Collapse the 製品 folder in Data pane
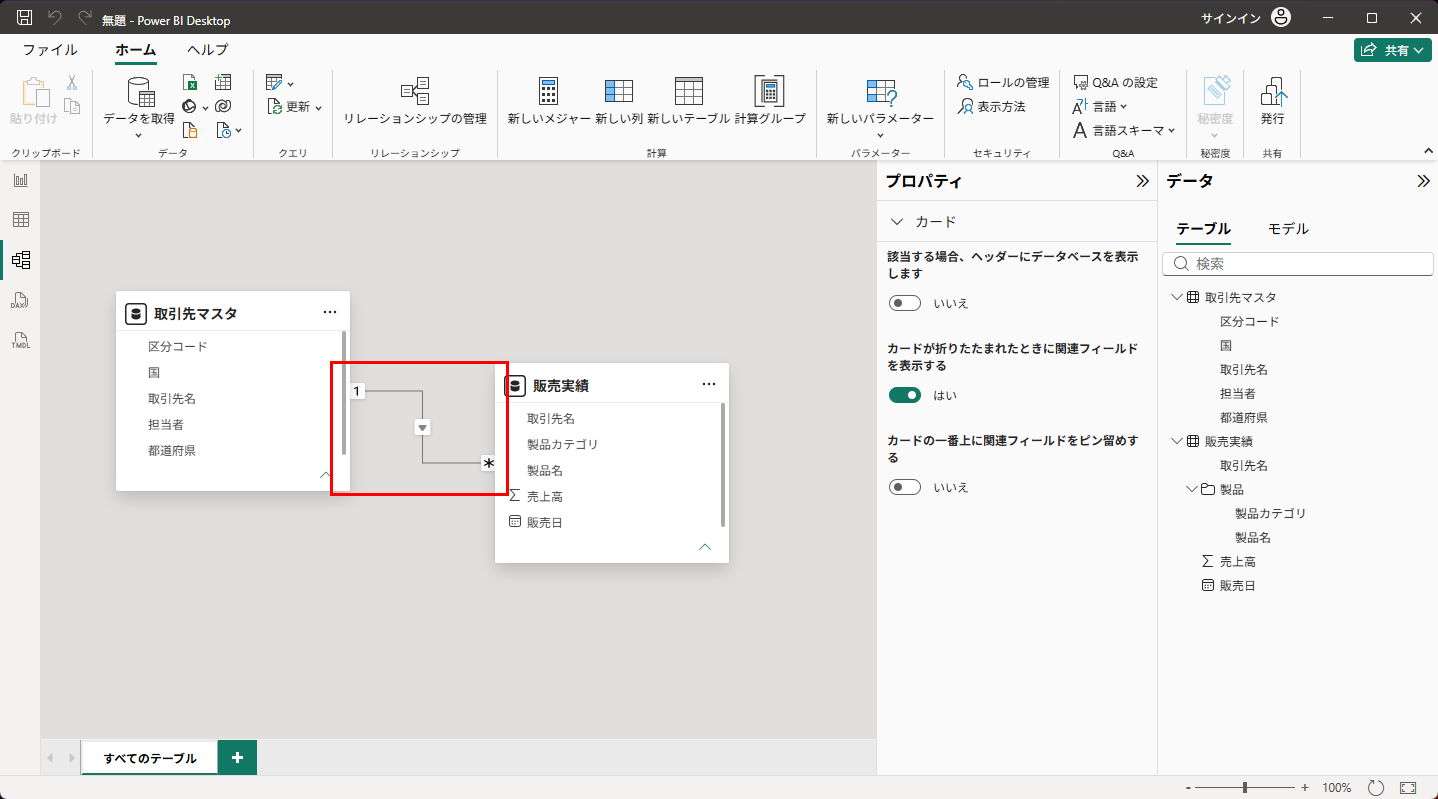 (1192, 489)
